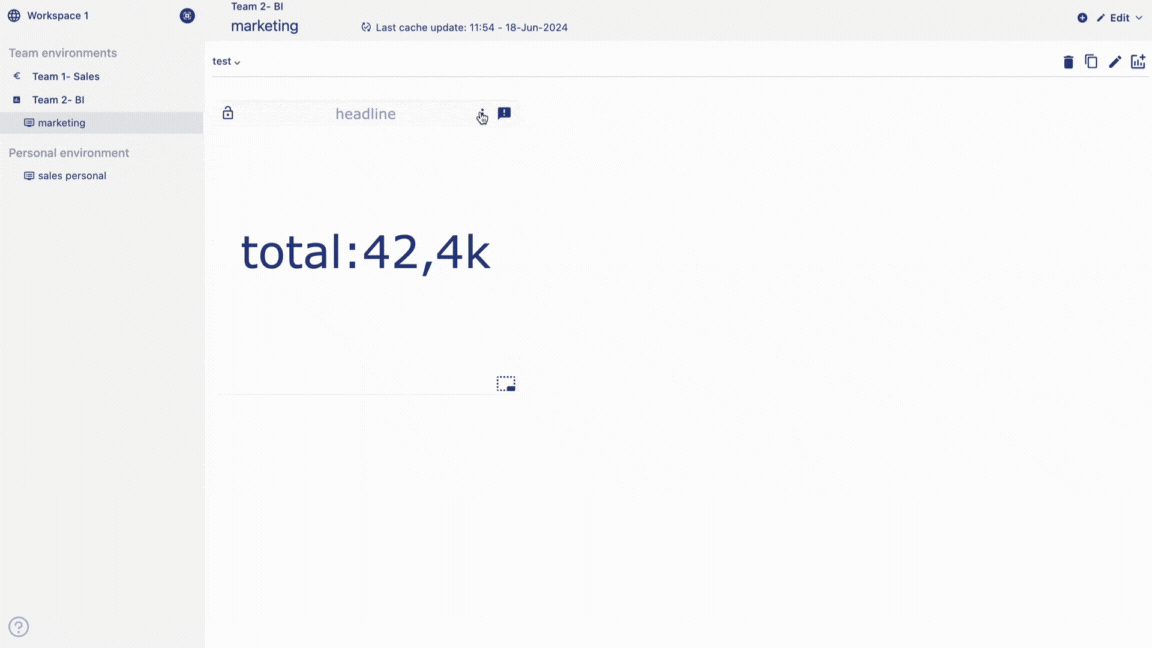Open the help question mark icon
This screenshot has height=648, width=1152.
click(19, 627)
